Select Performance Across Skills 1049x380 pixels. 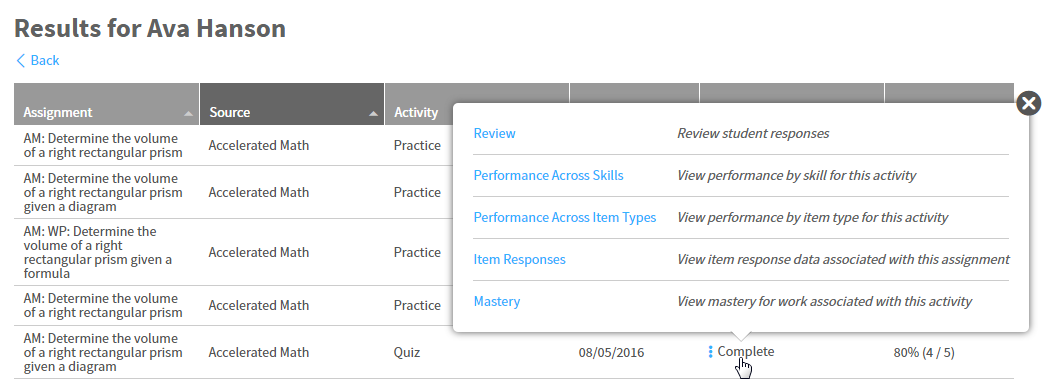click(549, 175)
